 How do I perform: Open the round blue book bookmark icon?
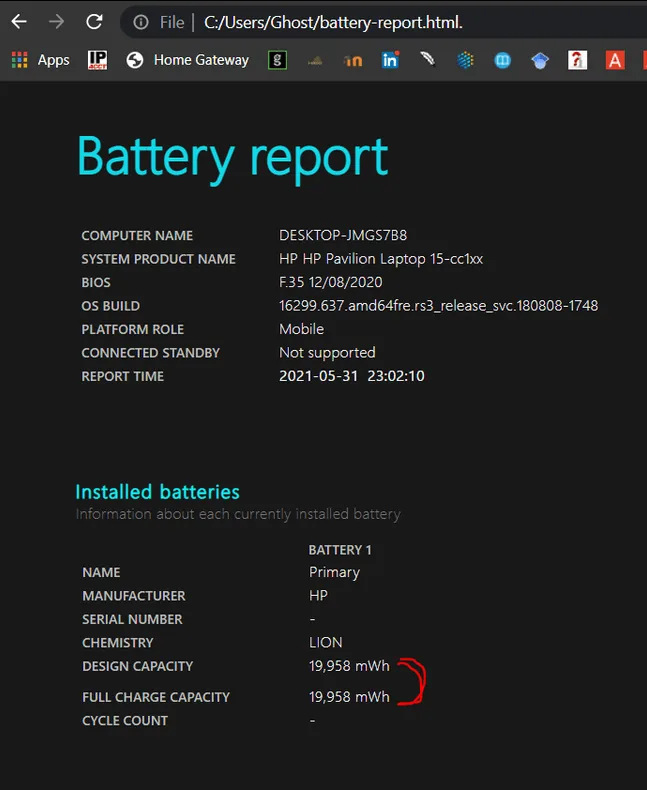pyautogui.click(x=502, y=60)
